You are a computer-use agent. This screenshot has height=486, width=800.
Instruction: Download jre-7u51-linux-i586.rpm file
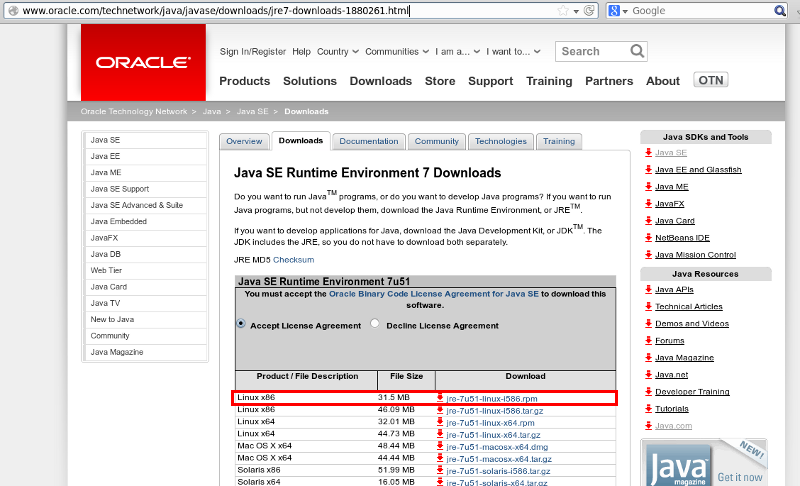[x=491, y=399]
